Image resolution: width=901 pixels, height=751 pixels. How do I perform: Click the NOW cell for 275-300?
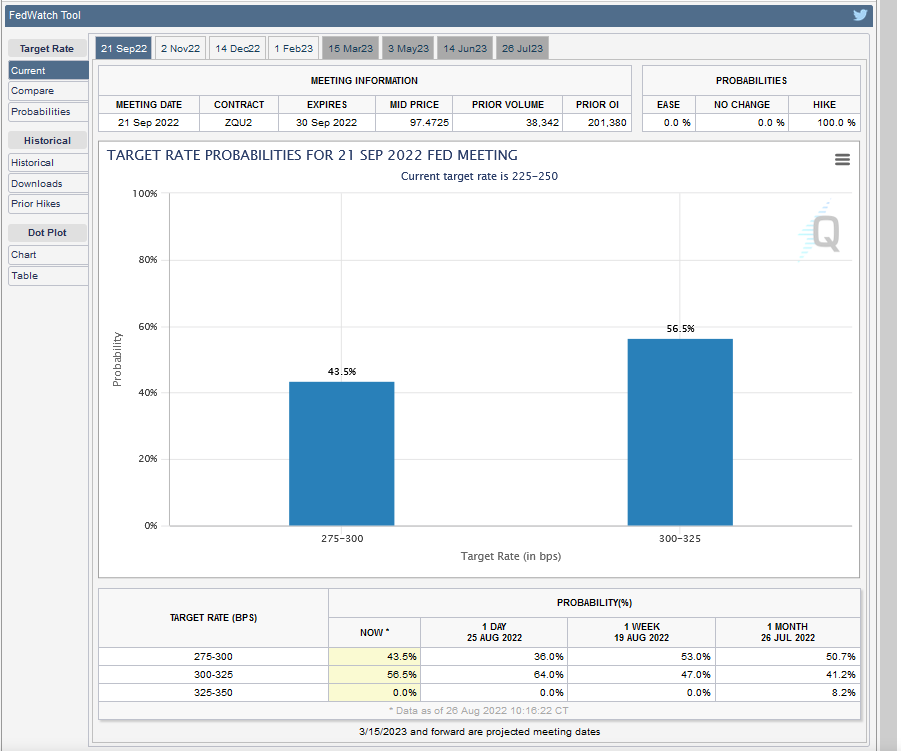[x=374, y=656]
